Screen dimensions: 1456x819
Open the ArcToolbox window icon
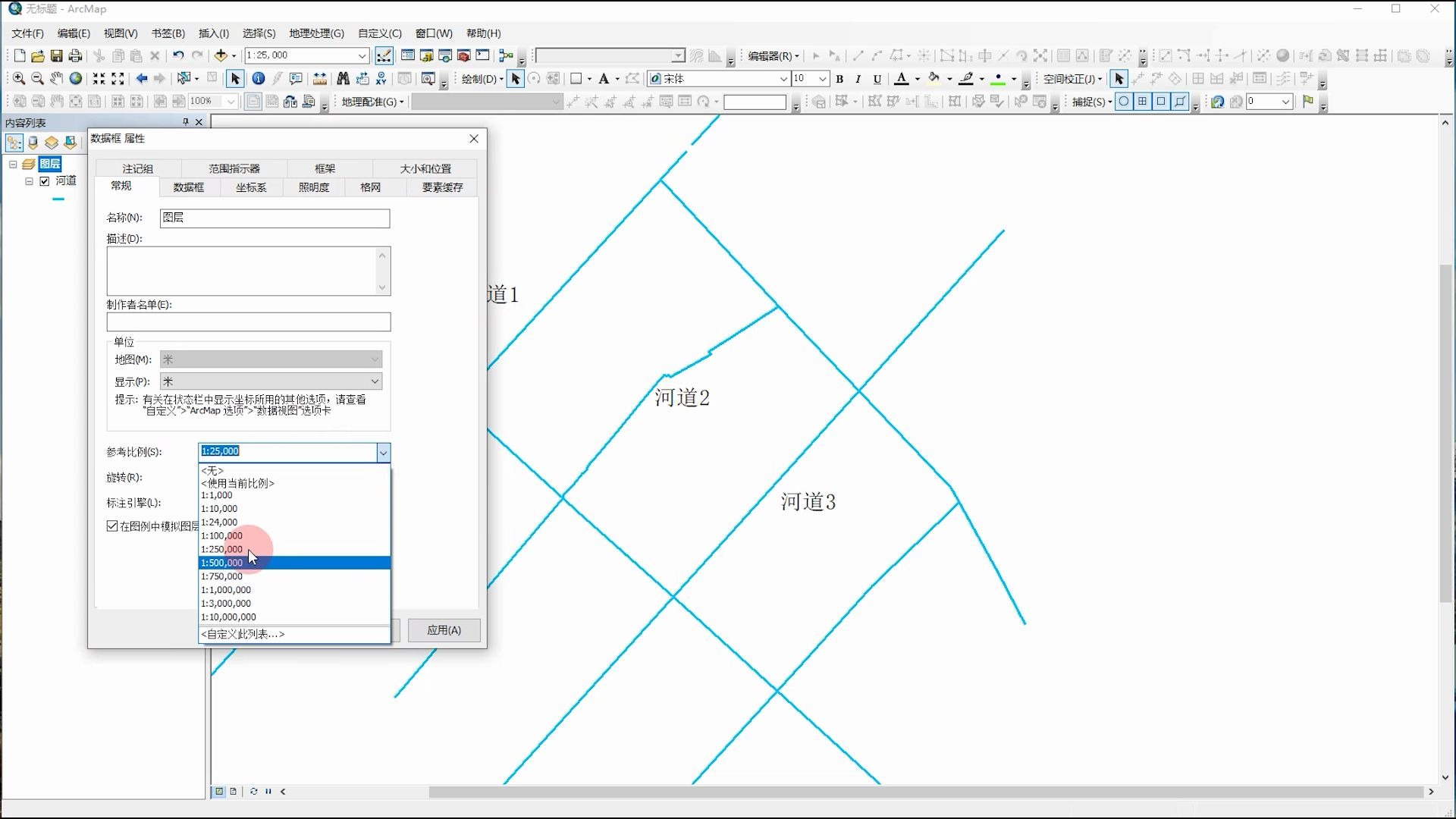pyautogui.click(x=464, y=55)
